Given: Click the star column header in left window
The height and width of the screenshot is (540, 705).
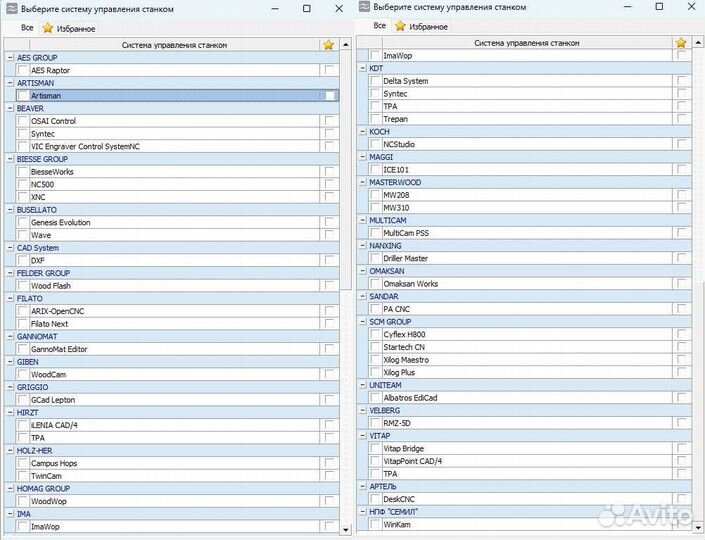Looking at the screenshot, I should coord(329,45).
